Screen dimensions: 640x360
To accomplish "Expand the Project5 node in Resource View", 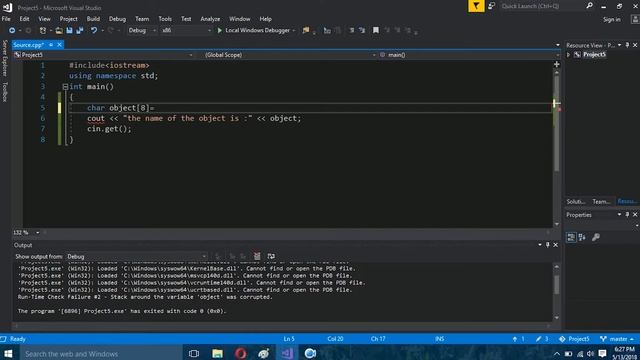I will [569, 55].
